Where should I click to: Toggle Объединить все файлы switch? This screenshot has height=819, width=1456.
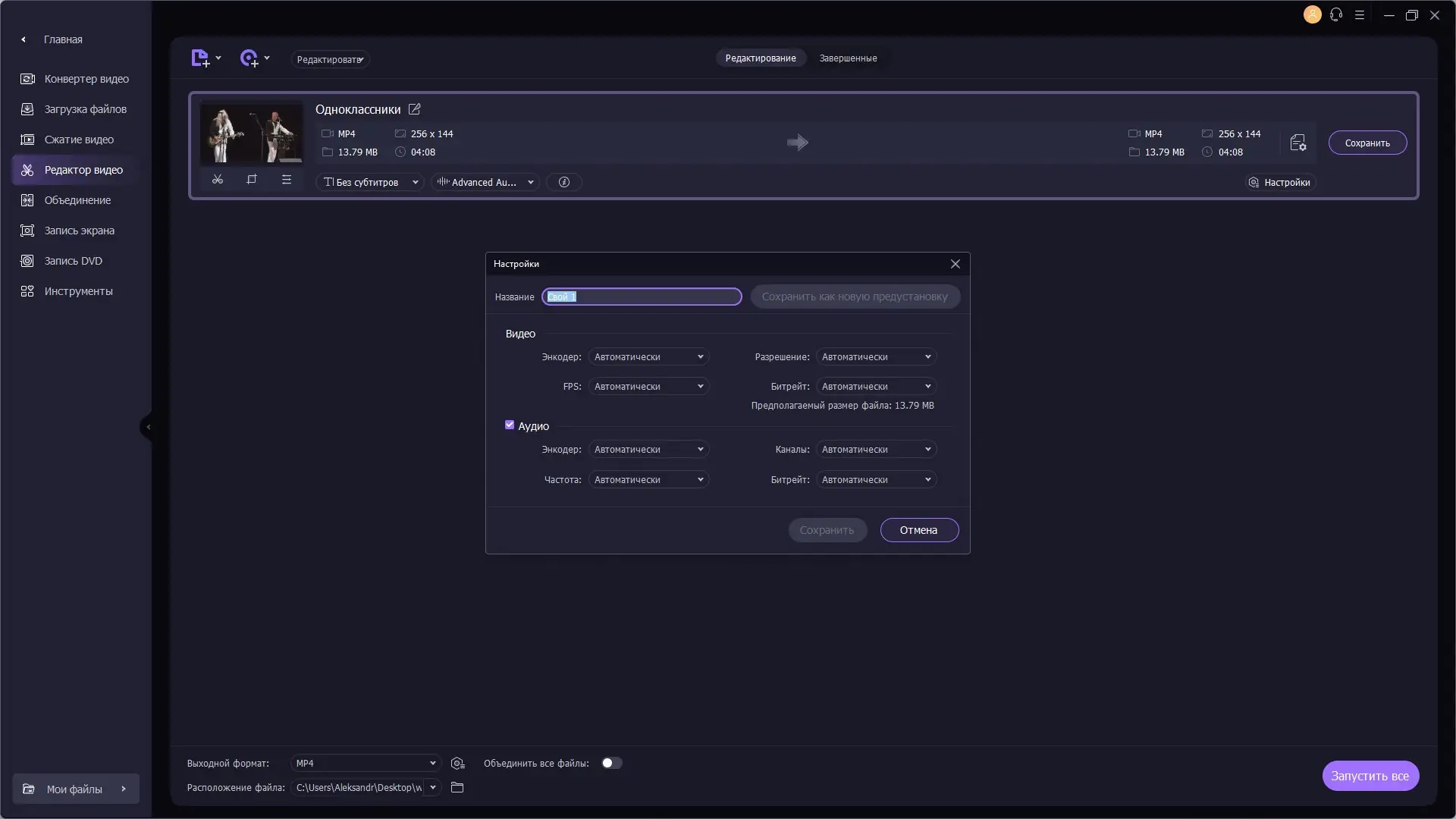pos(611,763)
